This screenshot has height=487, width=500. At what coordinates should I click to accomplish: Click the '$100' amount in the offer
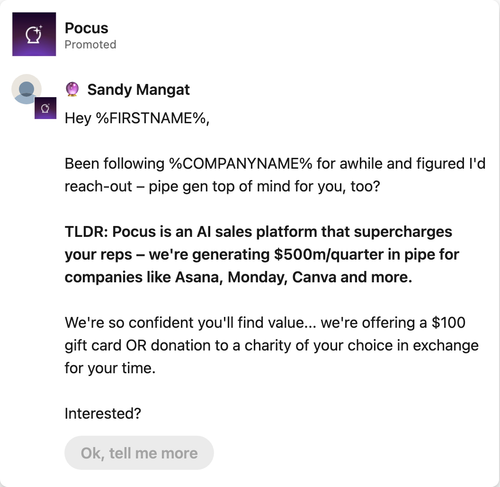(448, 323)
